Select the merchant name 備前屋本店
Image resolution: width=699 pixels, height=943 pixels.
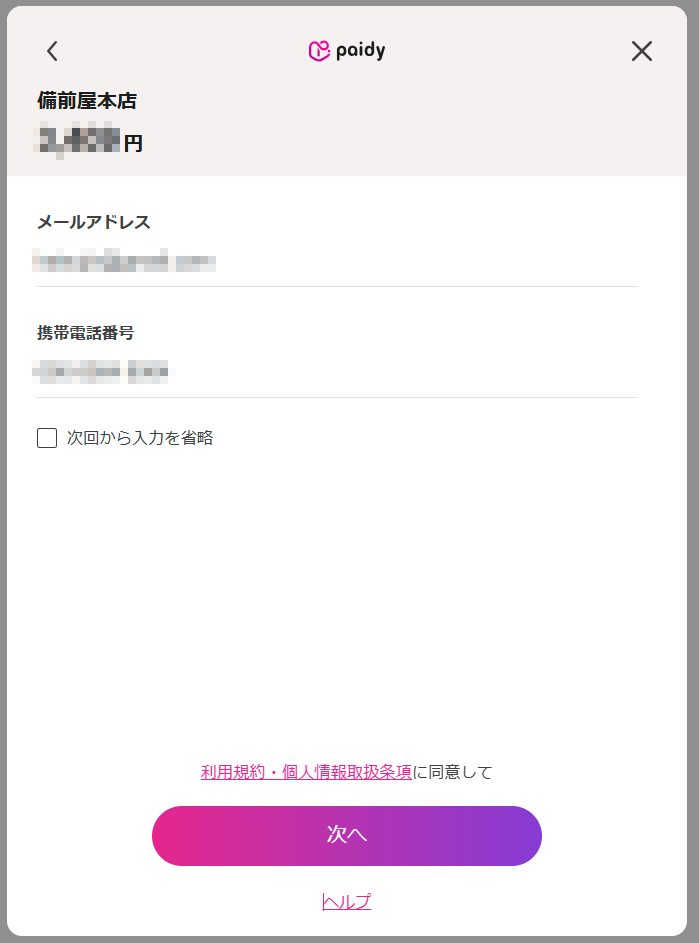[x=87, y=101]
